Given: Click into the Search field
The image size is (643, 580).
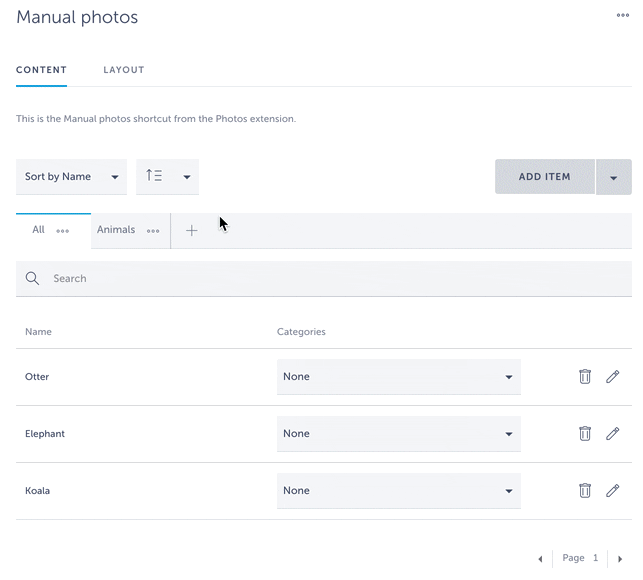Looking at the screenshot, I should [330, 279].
